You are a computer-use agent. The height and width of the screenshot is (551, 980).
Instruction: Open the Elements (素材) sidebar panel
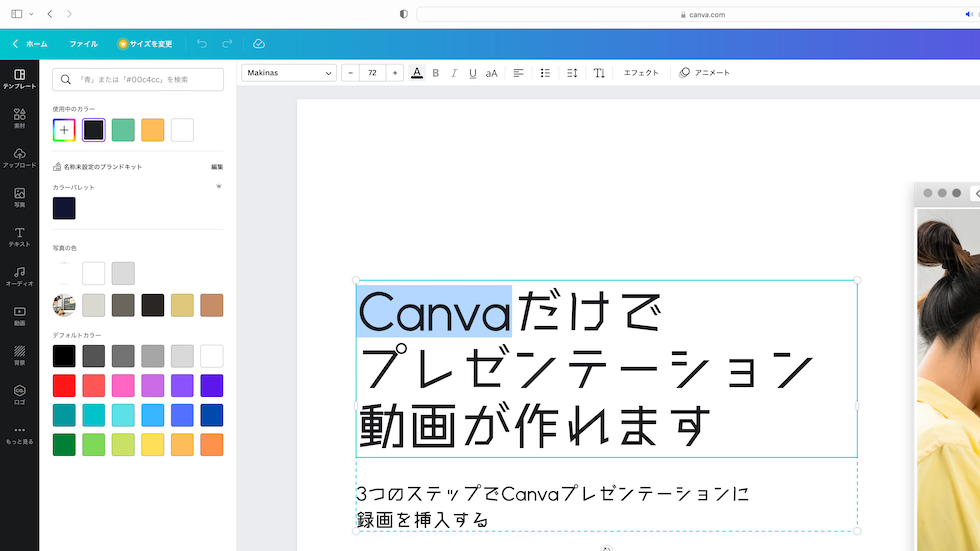coord(19,118)
